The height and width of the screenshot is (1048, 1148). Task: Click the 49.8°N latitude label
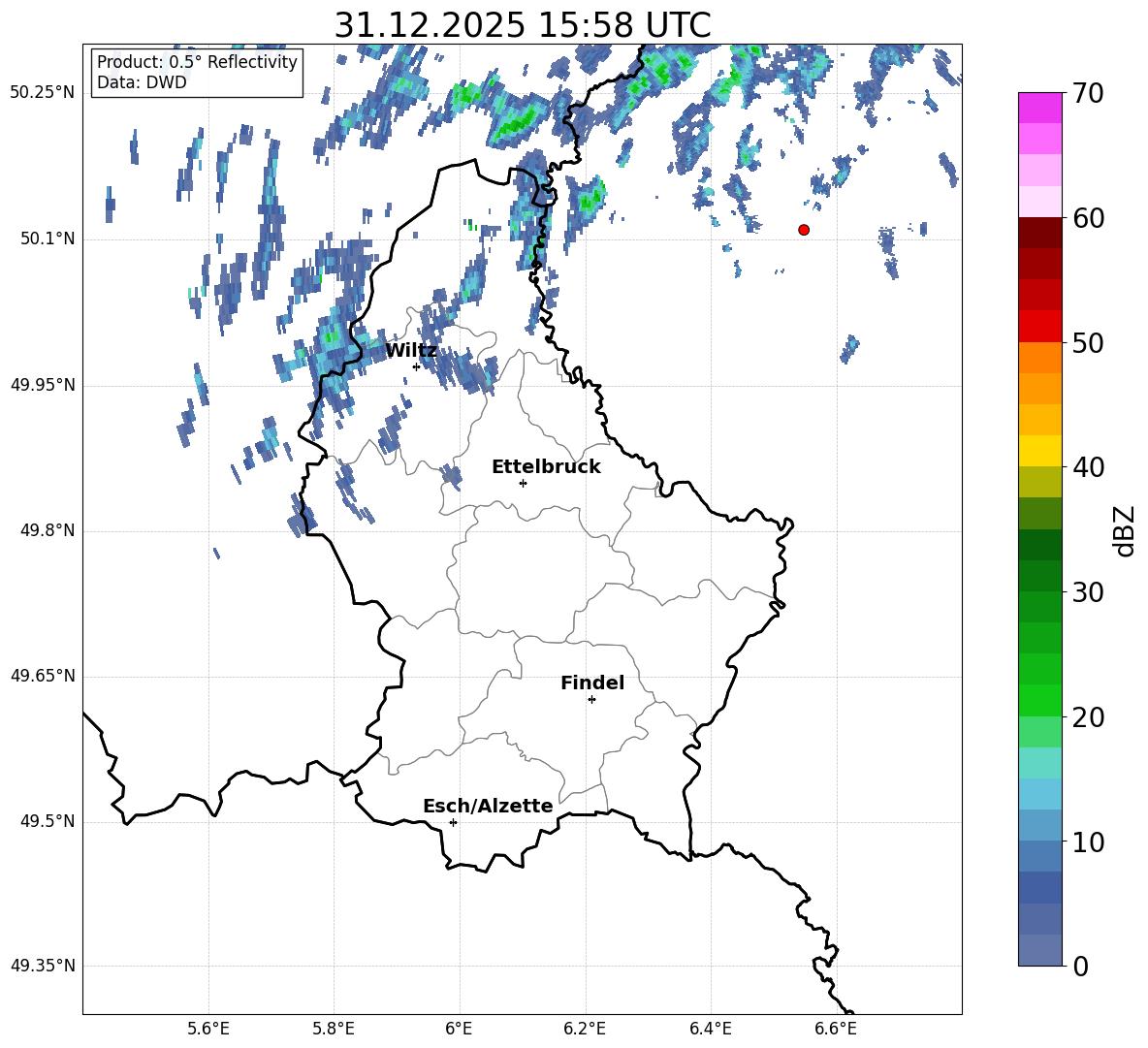point(48,530)
